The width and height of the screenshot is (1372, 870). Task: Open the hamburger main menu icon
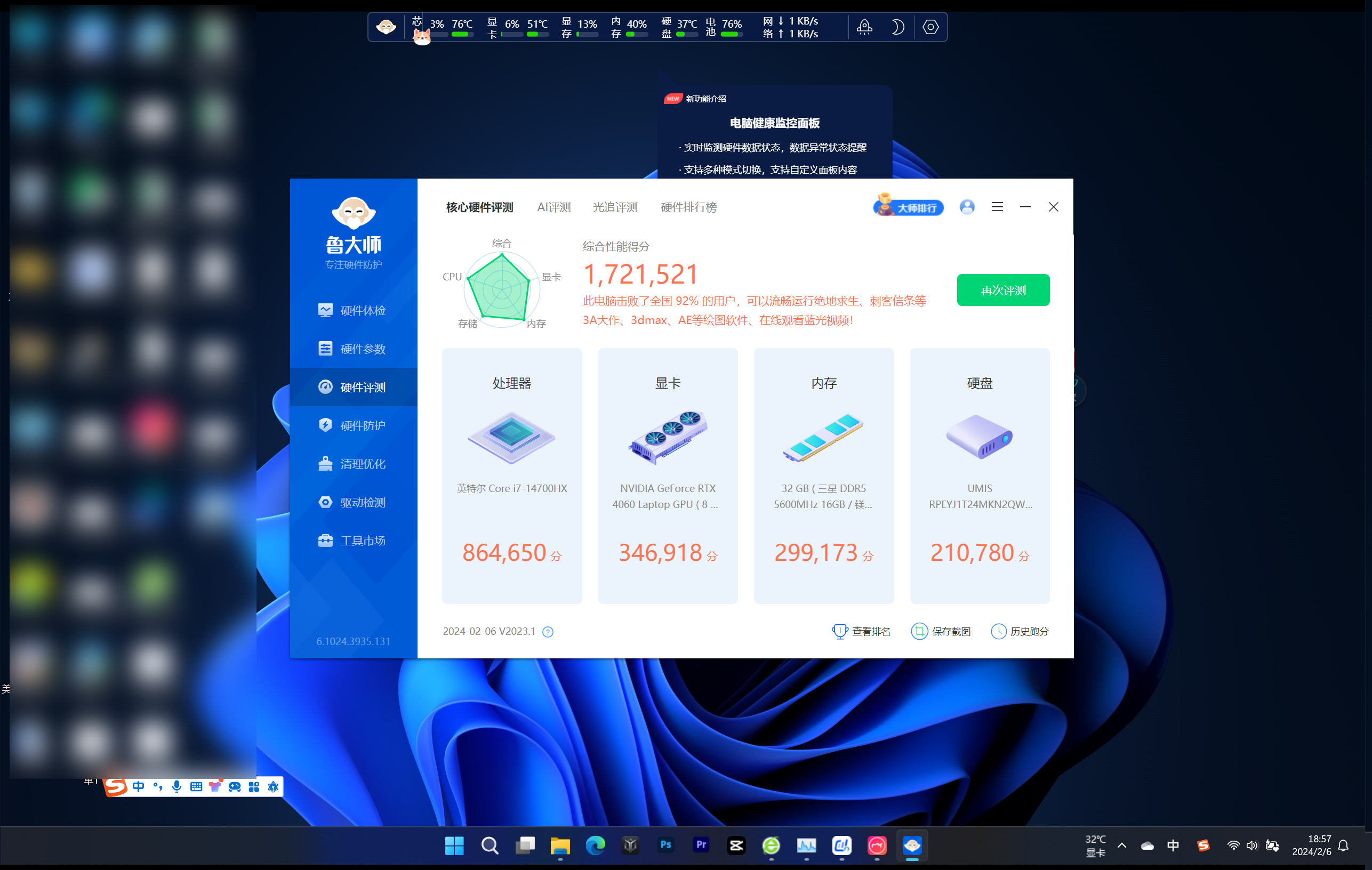click(x=997, y=207)
